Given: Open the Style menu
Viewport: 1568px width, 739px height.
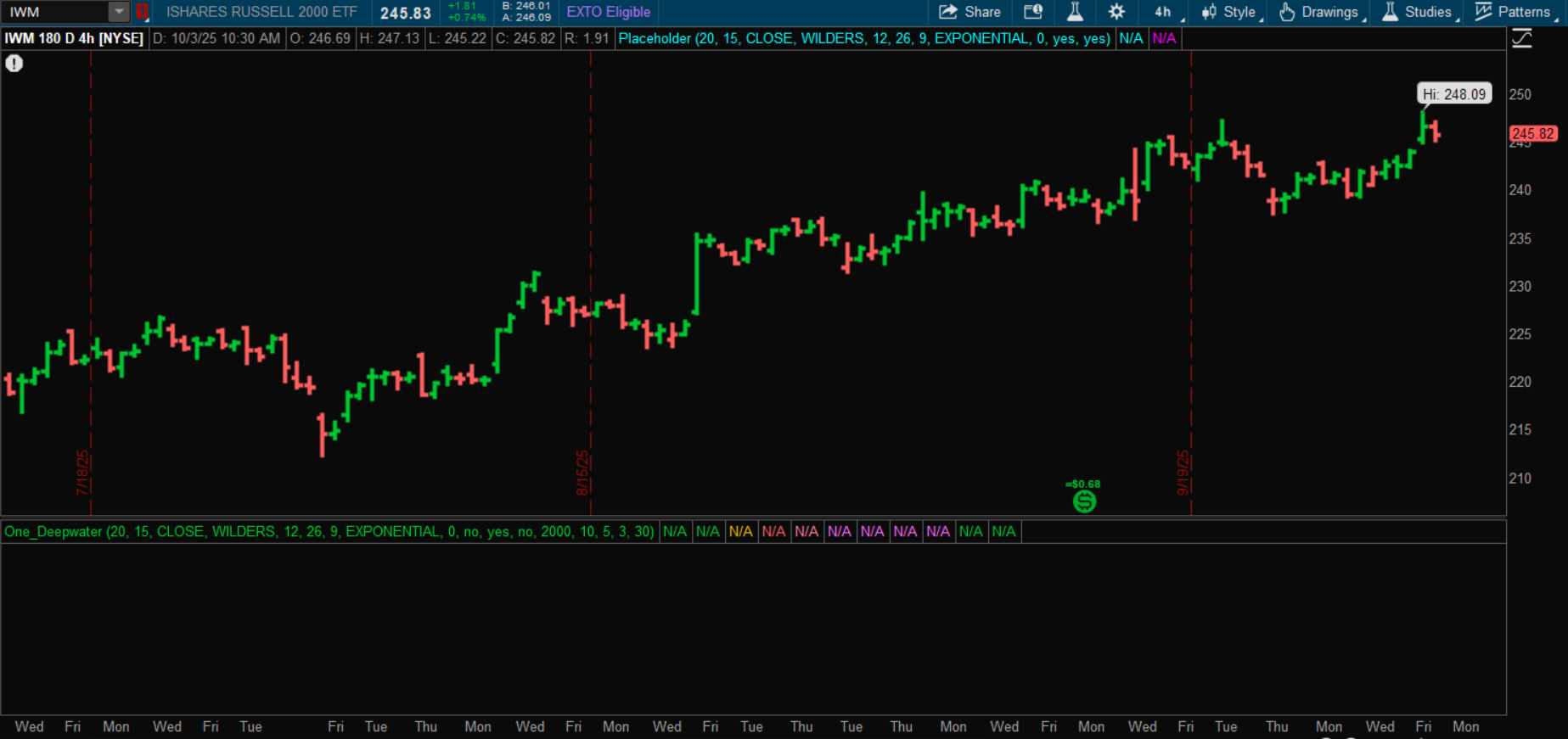Looking at the screenshot, I should [x=1230, y=12].
